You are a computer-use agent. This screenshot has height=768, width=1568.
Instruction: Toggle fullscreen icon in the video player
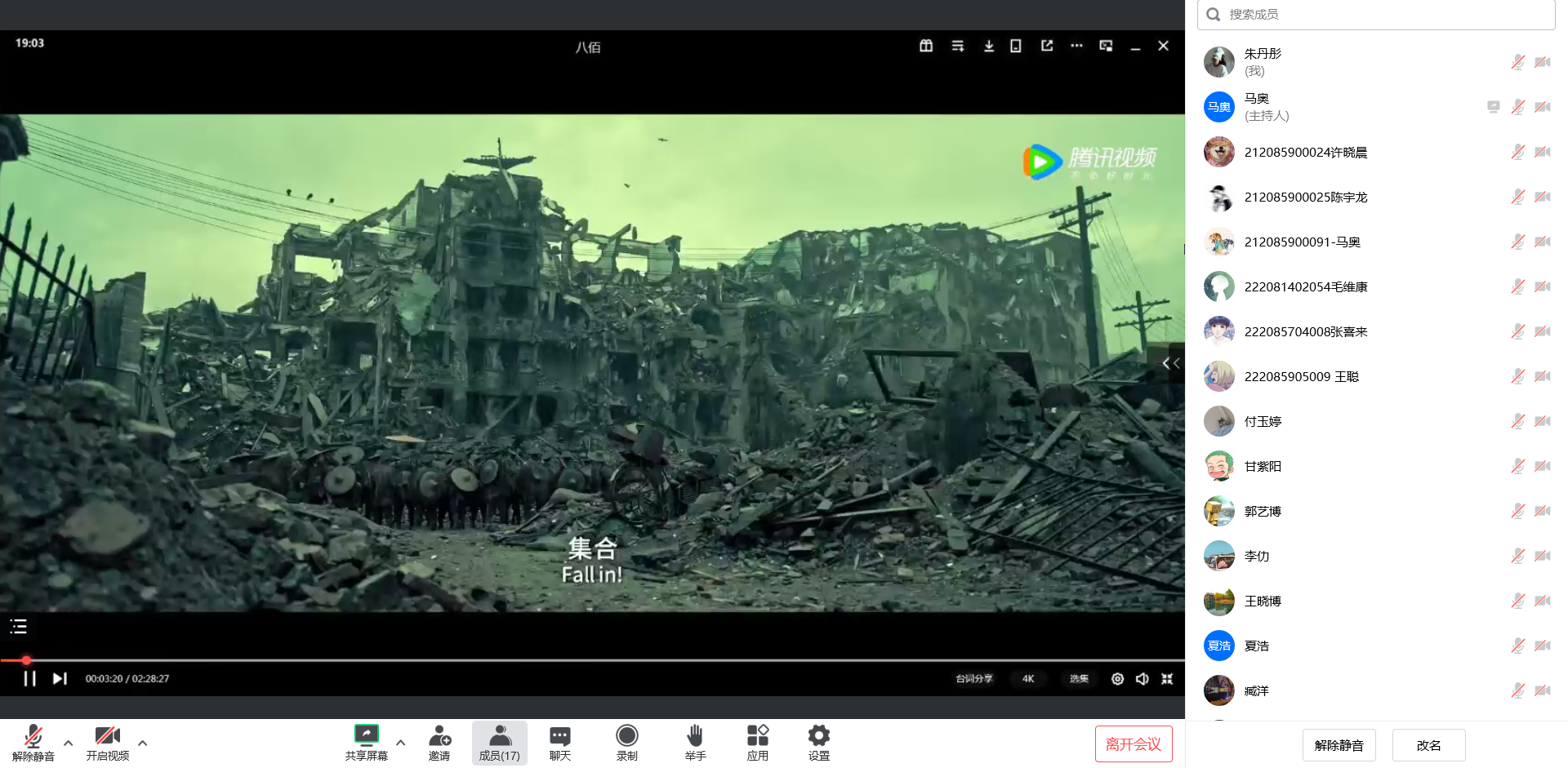(1167, 678)
